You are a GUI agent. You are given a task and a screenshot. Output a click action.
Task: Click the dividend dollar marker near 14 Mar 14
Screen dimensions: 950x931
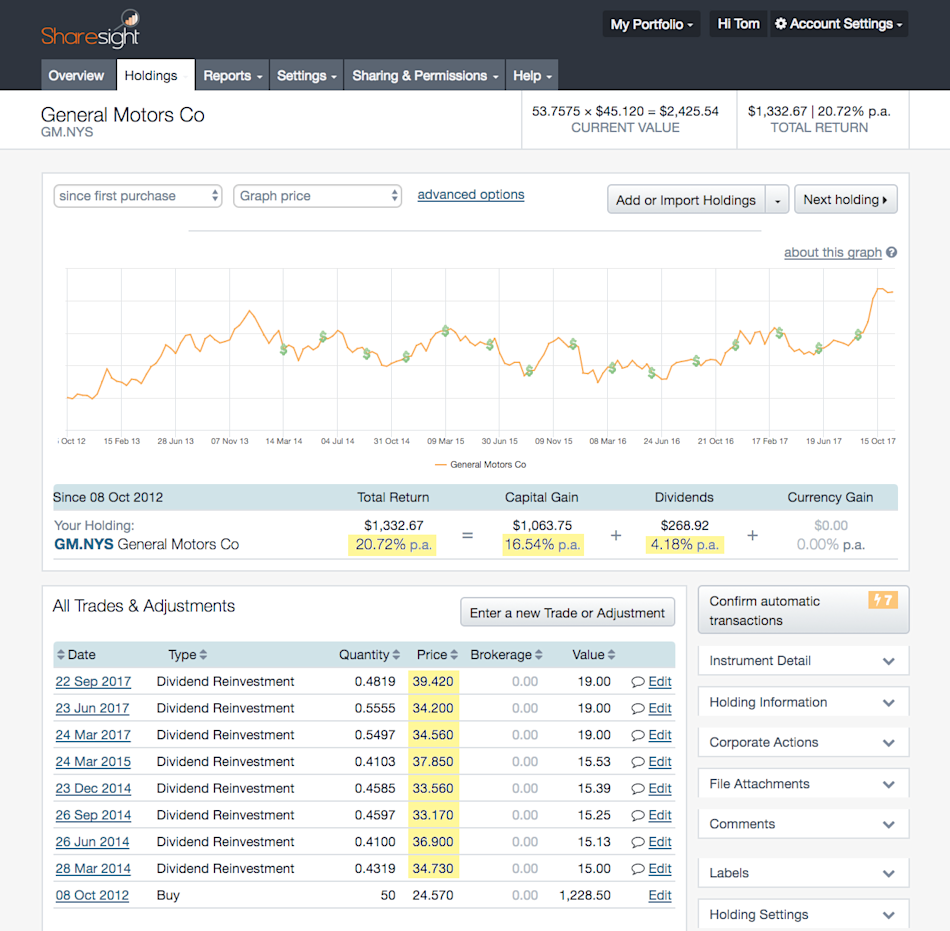tap(284, 350)
